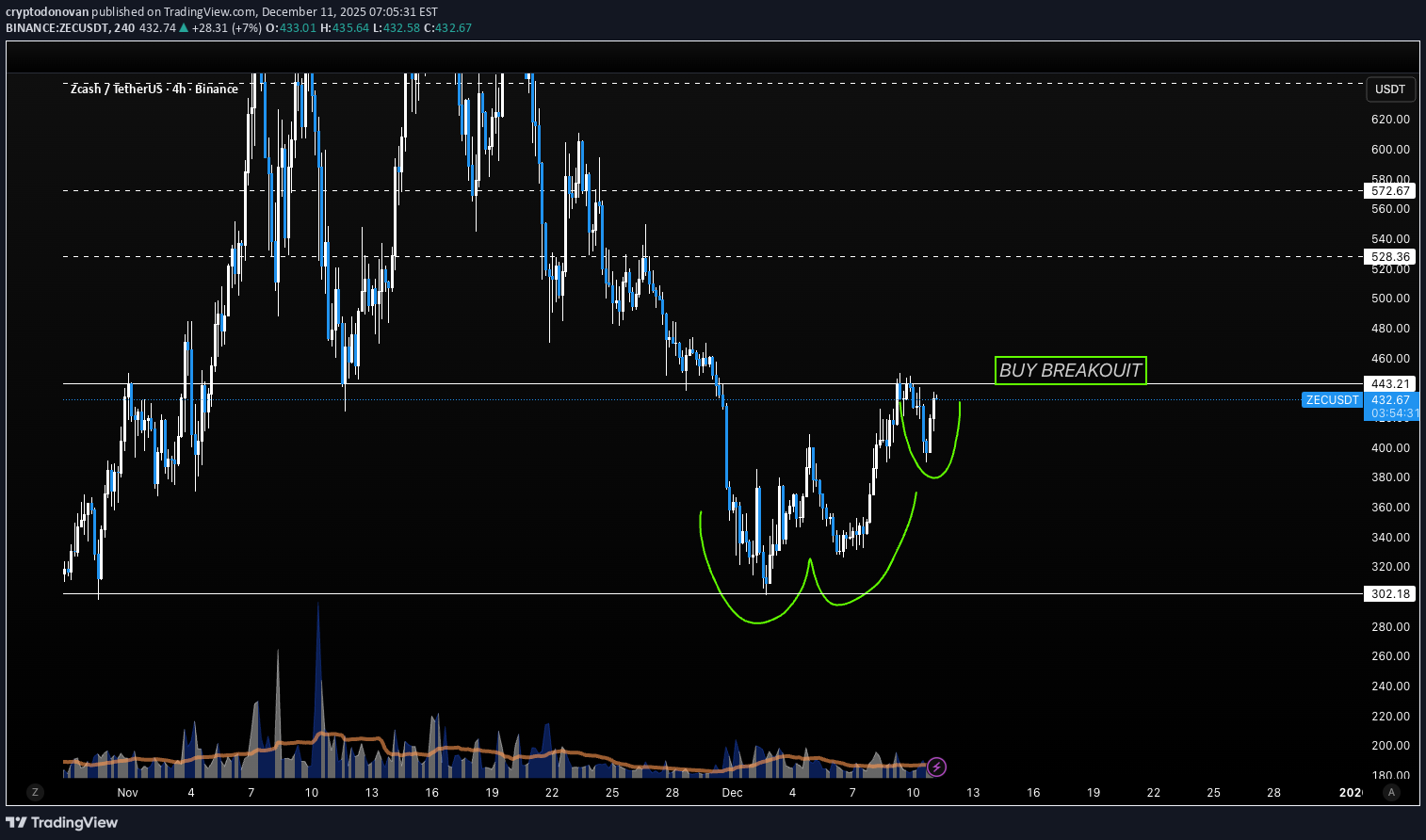Open the USDT currency selector
The image size is (1426, 840).
(x=1390, y=89)
